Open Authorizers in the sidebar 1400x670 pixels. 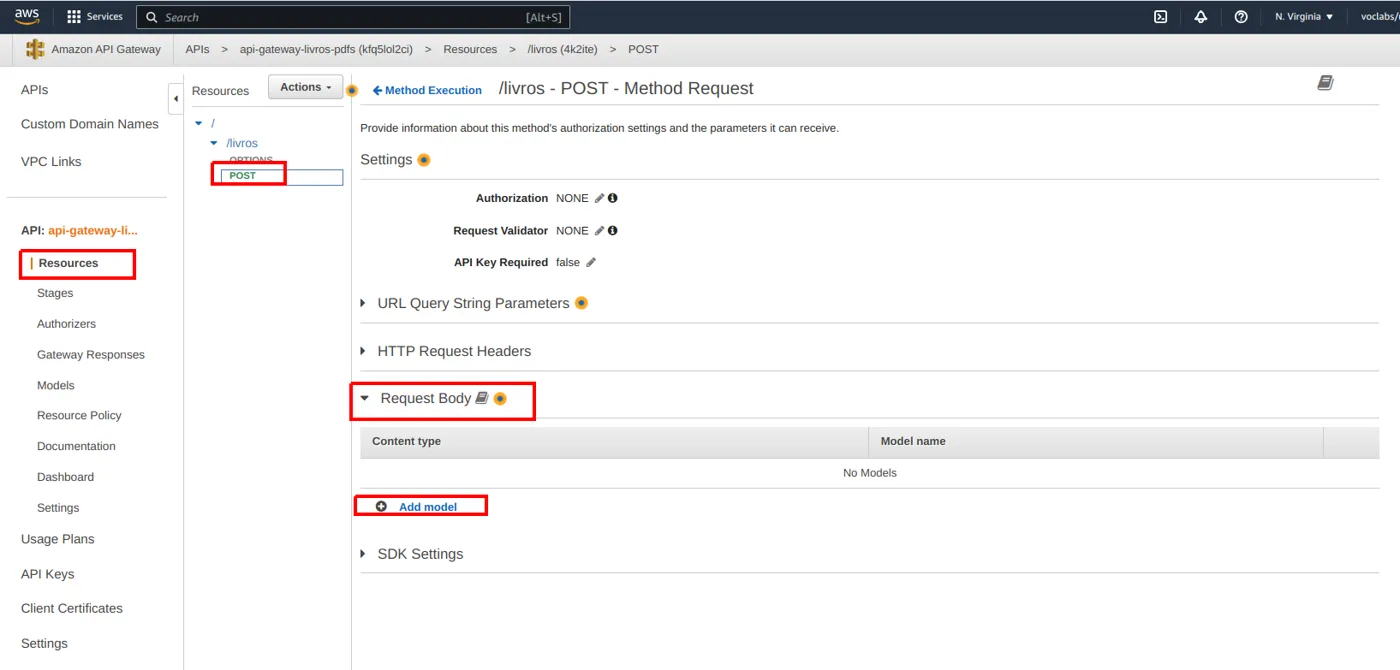tap(66, 324)
